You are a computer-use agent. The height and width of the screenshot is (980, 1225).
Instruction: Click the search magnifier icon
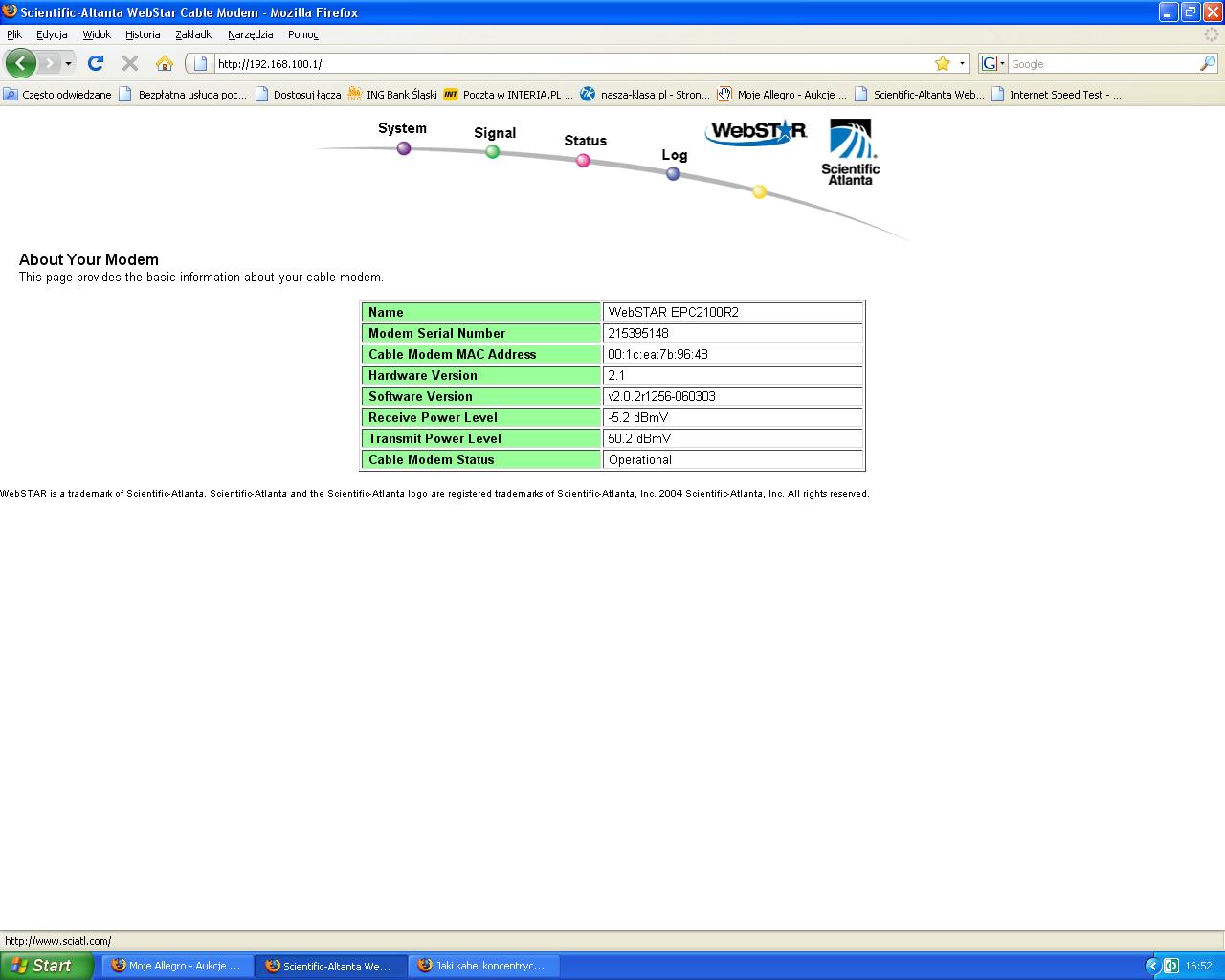pyautogui.click(x=1208, y=63)
